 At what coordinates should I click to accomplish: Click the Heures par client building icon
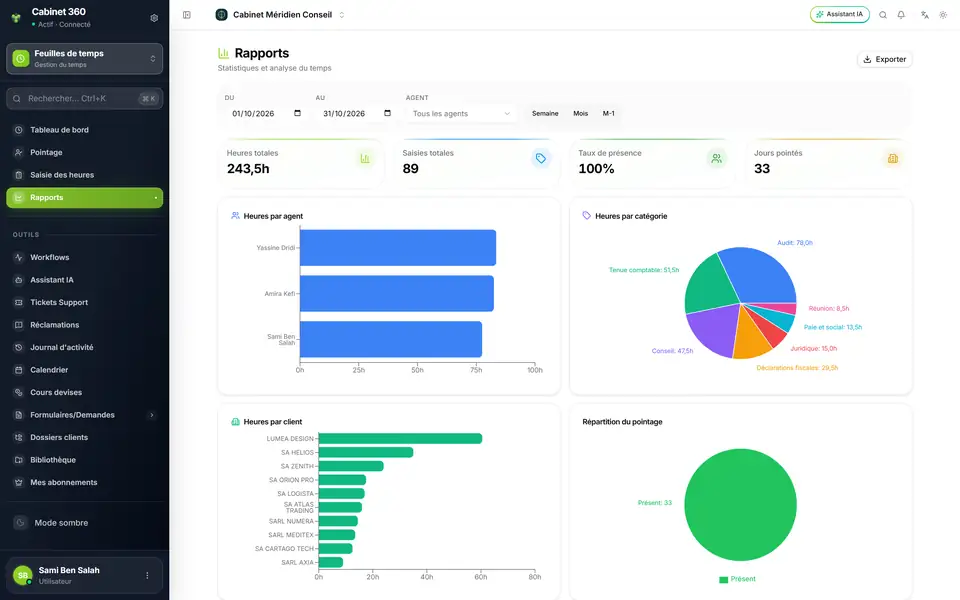click(235, 422)
